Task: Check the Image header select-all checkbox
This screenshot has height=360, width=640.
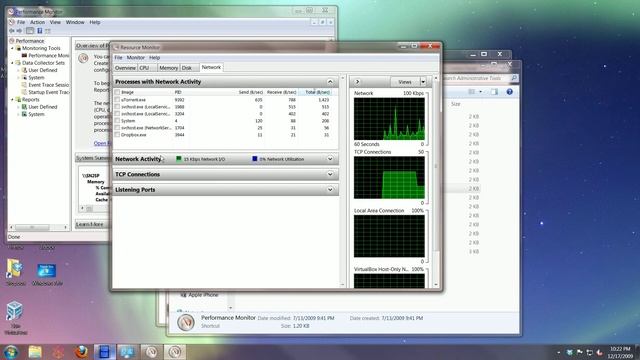Action: click(x=117, y=92)
